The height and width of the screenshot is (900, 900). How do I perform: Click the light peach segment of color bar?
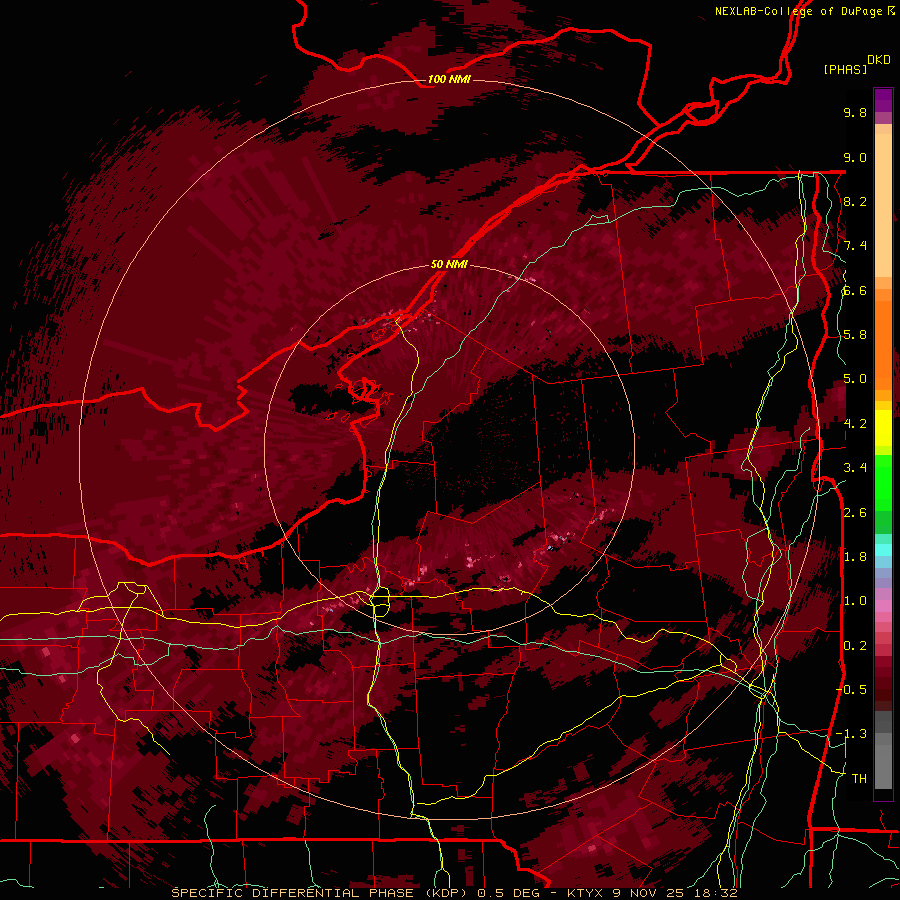883,207
